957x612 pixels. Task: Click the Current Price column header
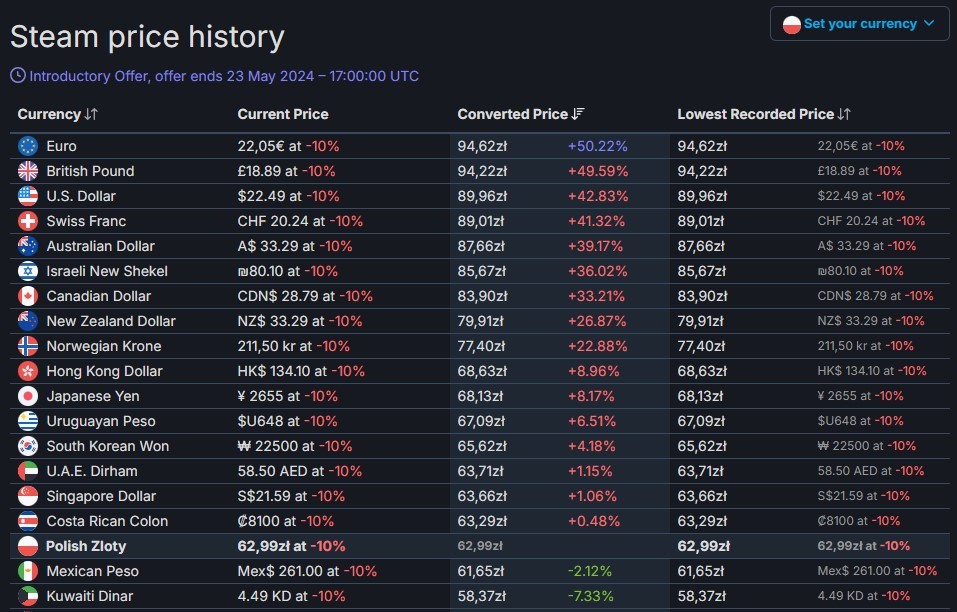coord(283,114)
